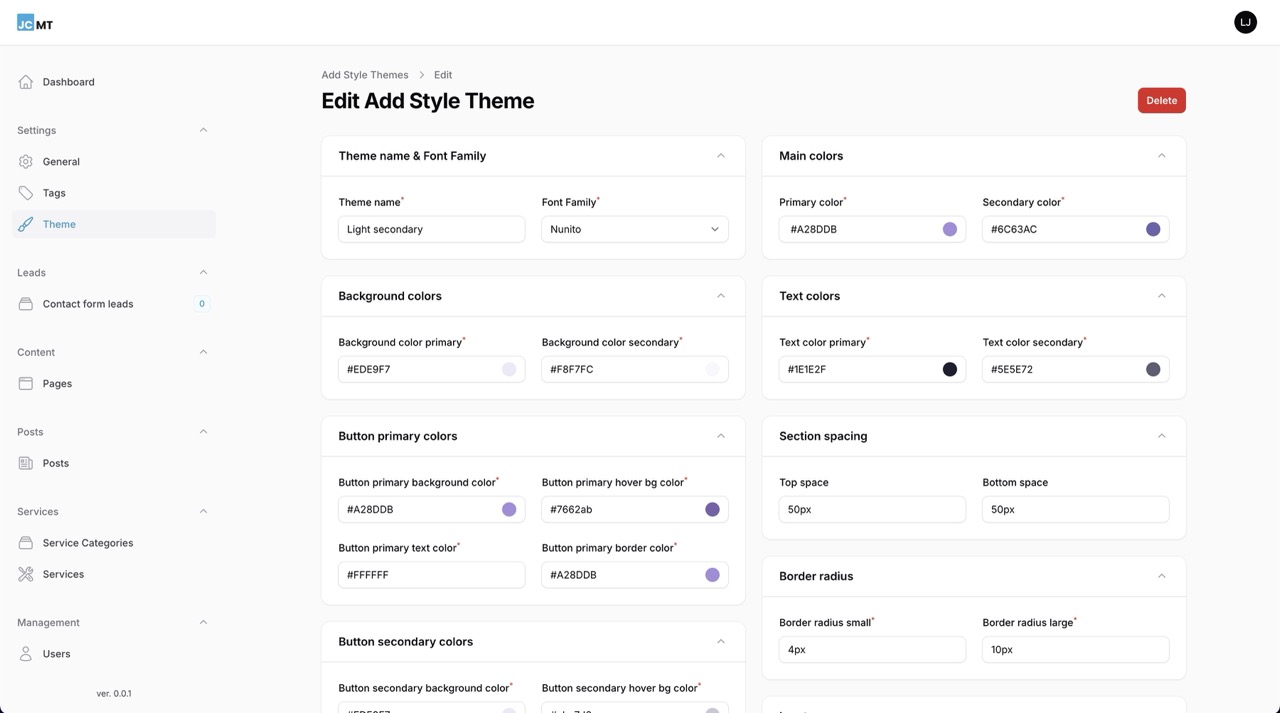The height and width of the screenshot is (713, 1280).
Task: Collapse the Main colors card
Action: click(1161, 155)
